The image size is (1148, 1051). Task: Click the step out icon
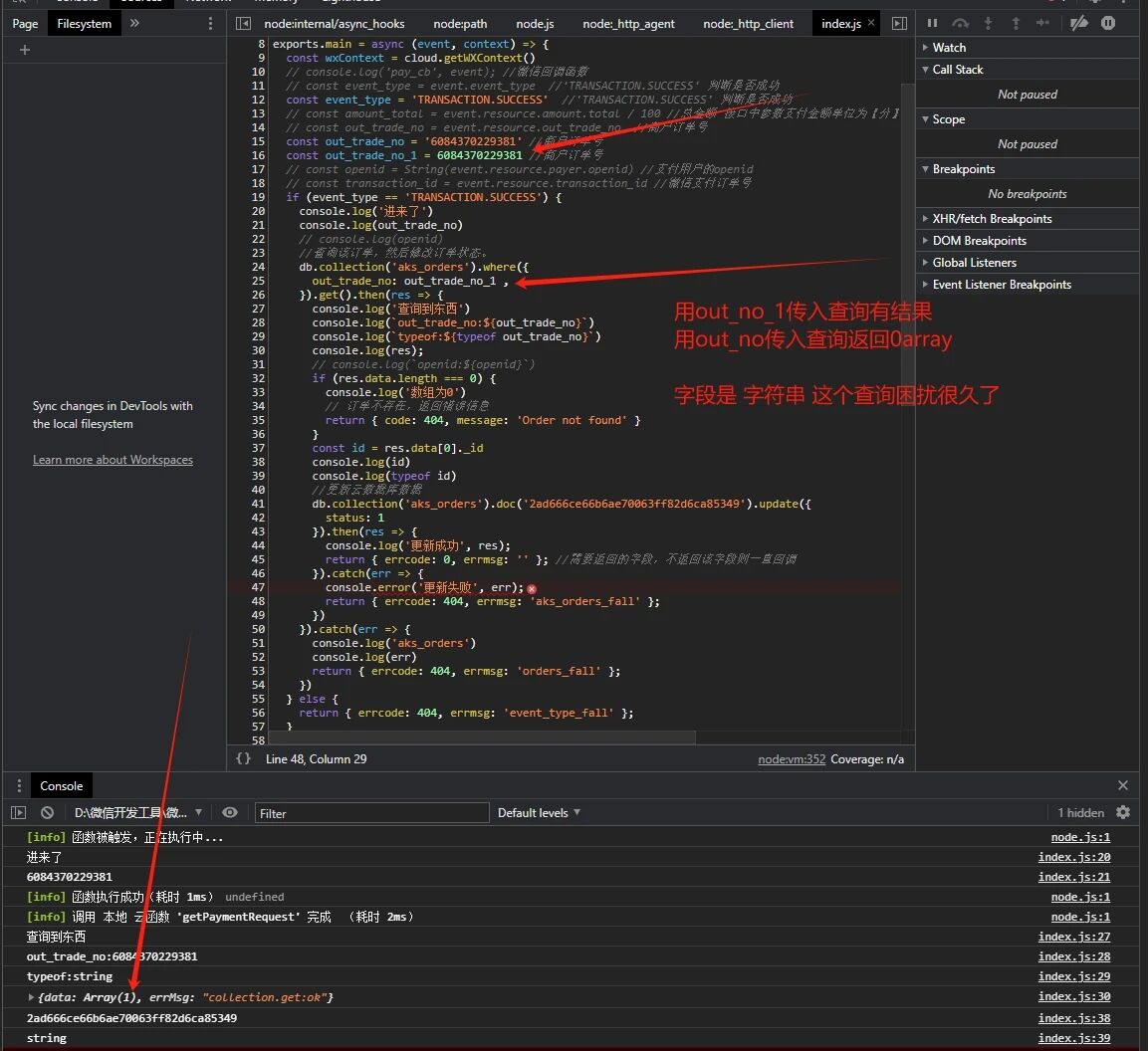click(x=1016, y=23)
